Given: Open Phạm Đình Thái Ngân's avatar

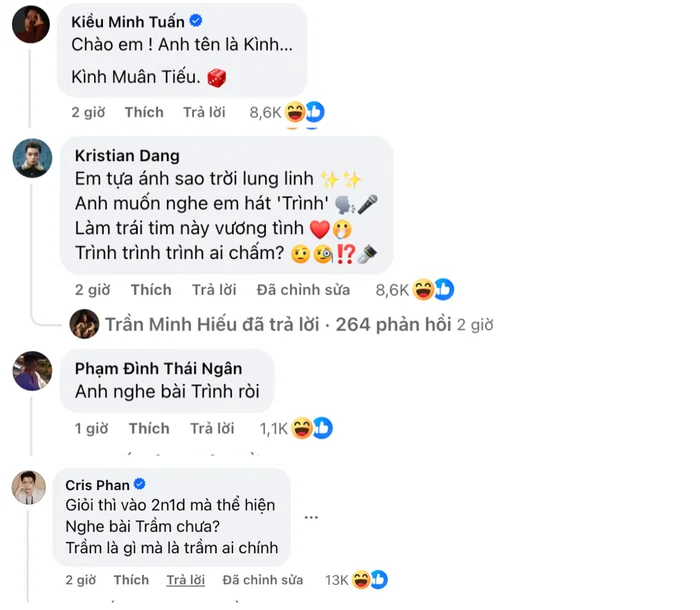Looking at the screenshot, I should (32, 371).
